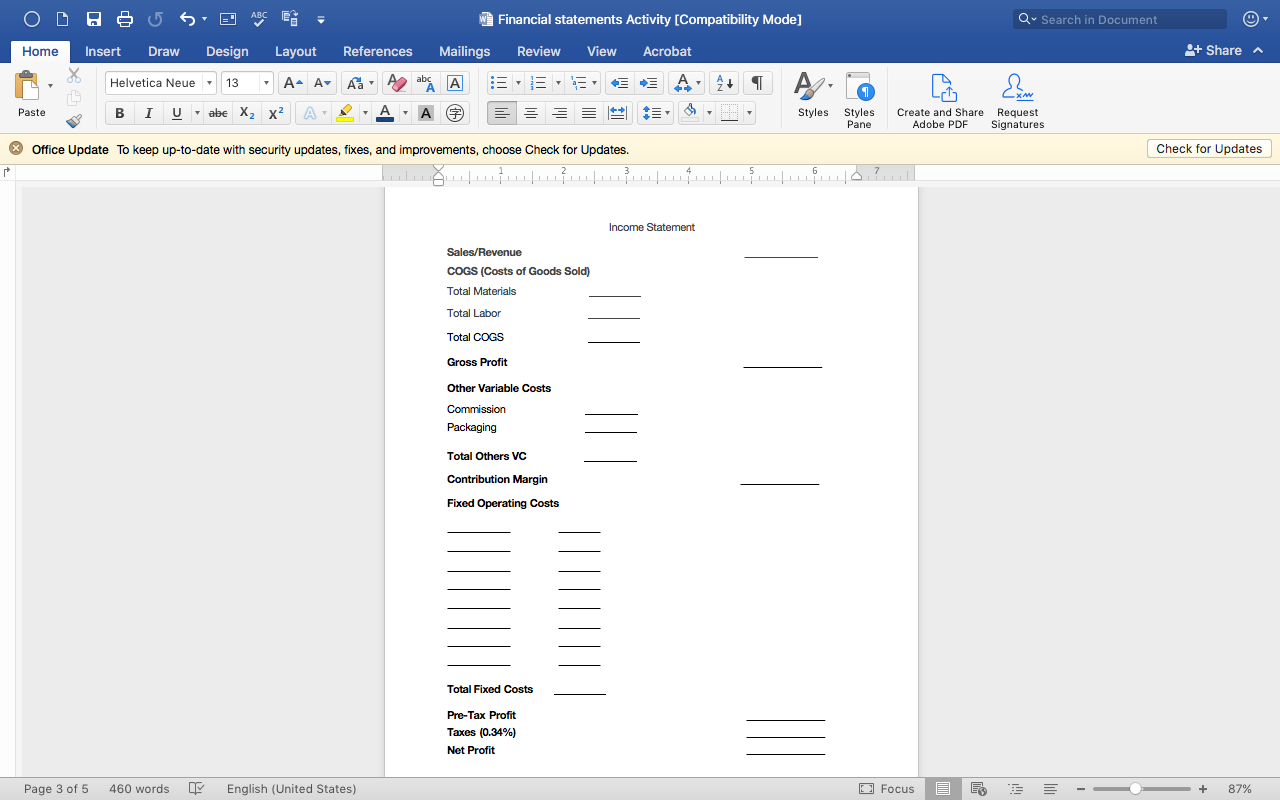Apply strikethrough formatting
This screenshot has width=1280, height=800.
tap(218, 113)
